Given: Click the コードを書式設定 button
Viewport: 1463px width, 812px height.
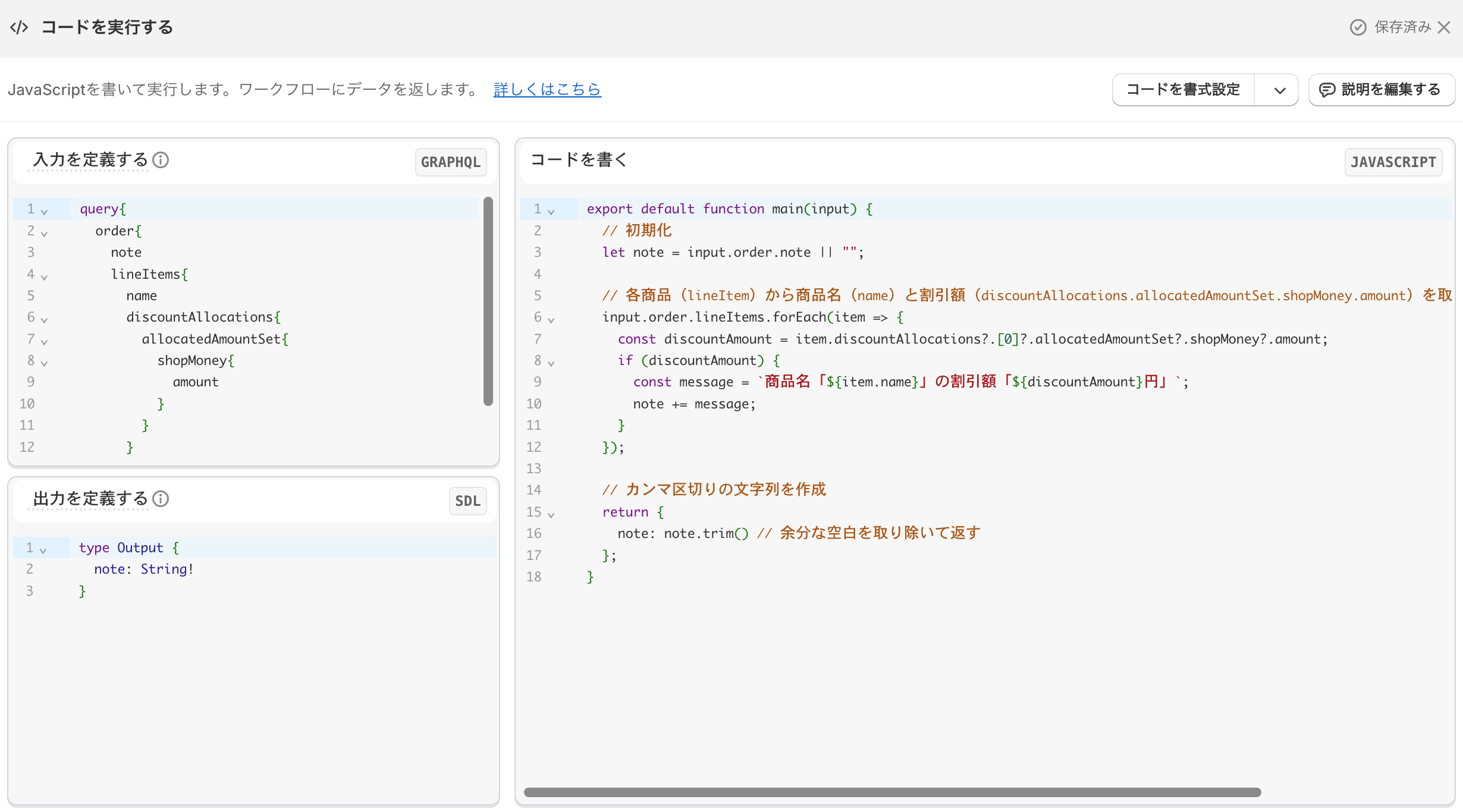Looking at the screenshot, I should 1183,90.
